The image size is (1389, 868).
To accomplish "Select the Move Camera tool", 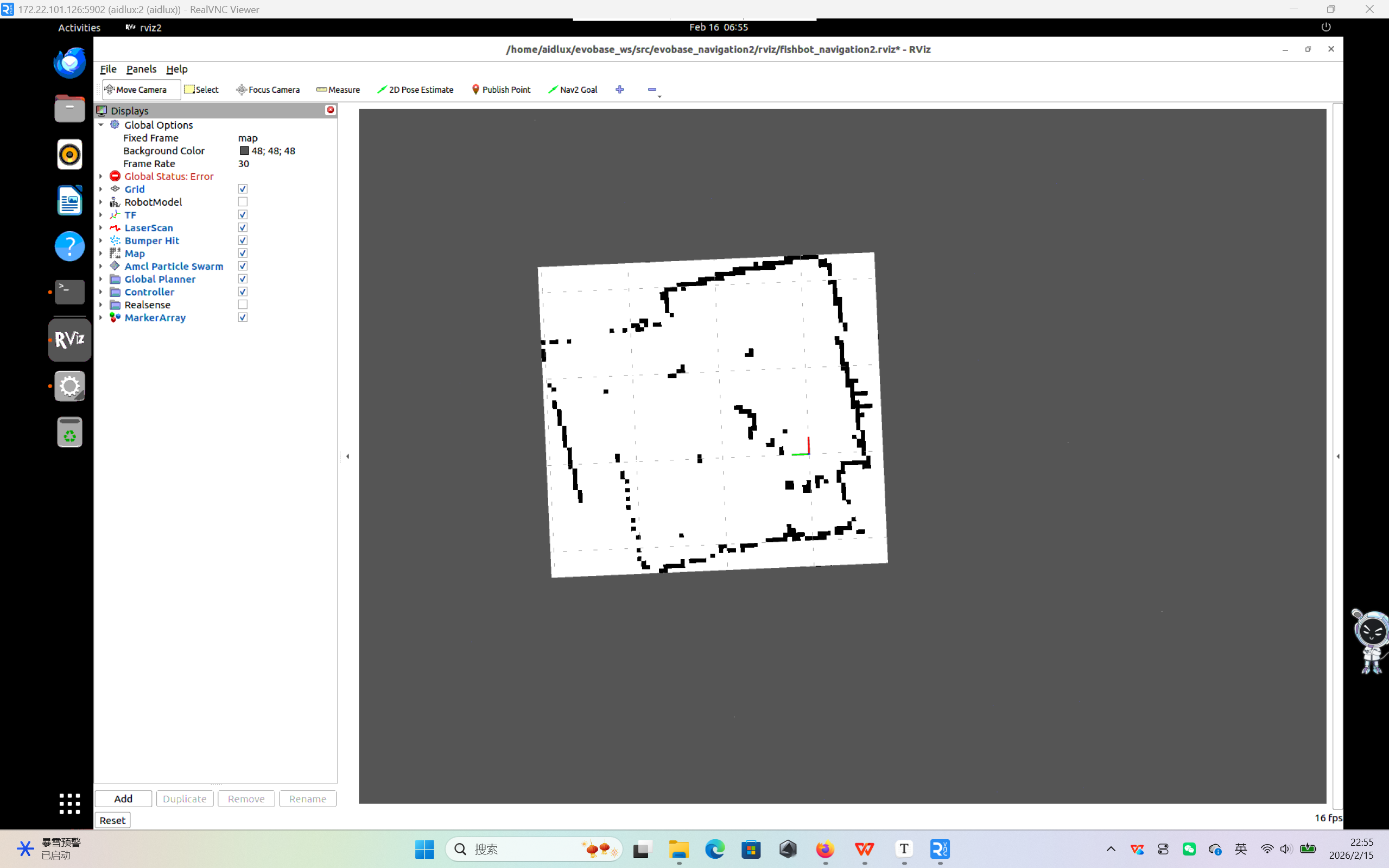I will (x=141, y=90).
